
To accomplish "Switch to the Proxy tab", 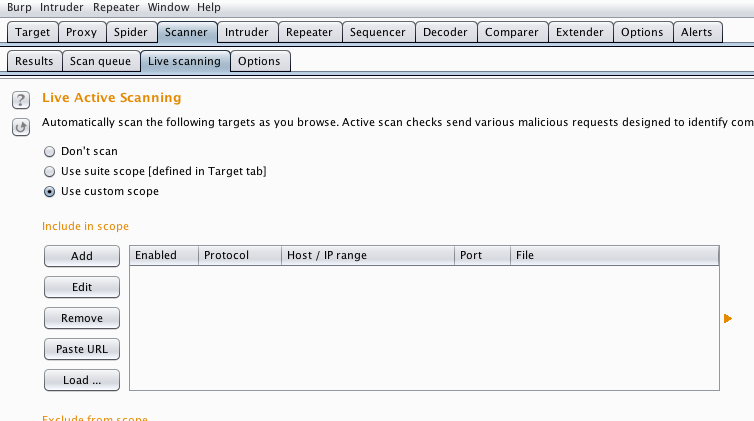I will pos(81,32).
